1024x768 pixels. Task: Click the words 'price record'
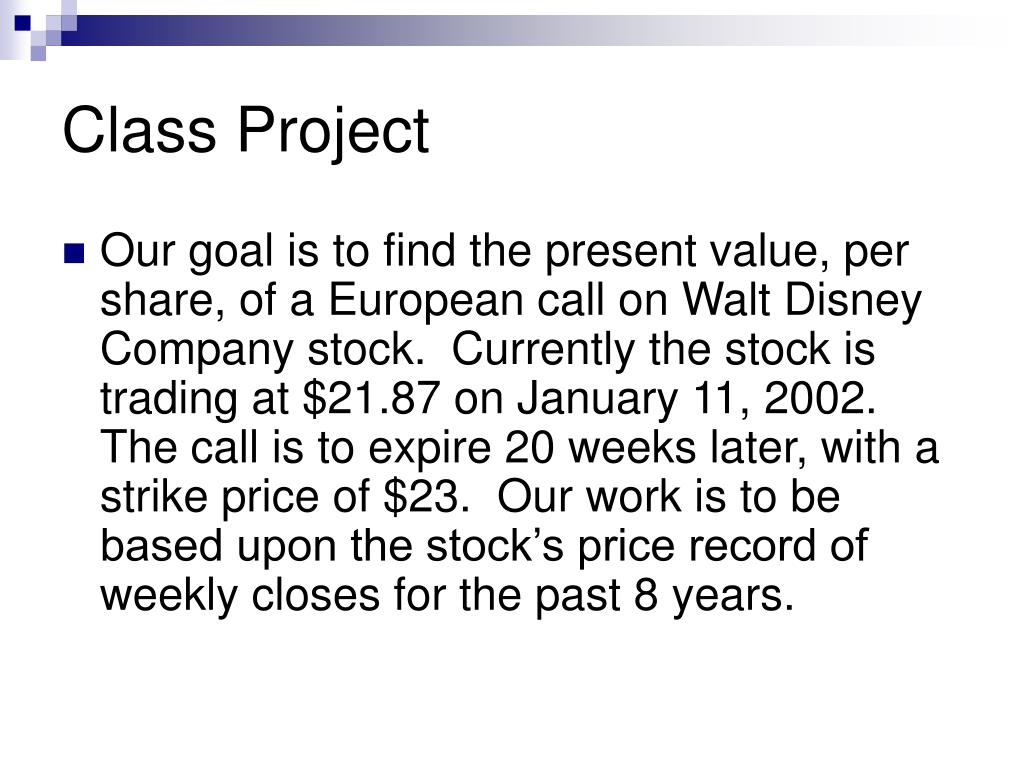point(697,546)
